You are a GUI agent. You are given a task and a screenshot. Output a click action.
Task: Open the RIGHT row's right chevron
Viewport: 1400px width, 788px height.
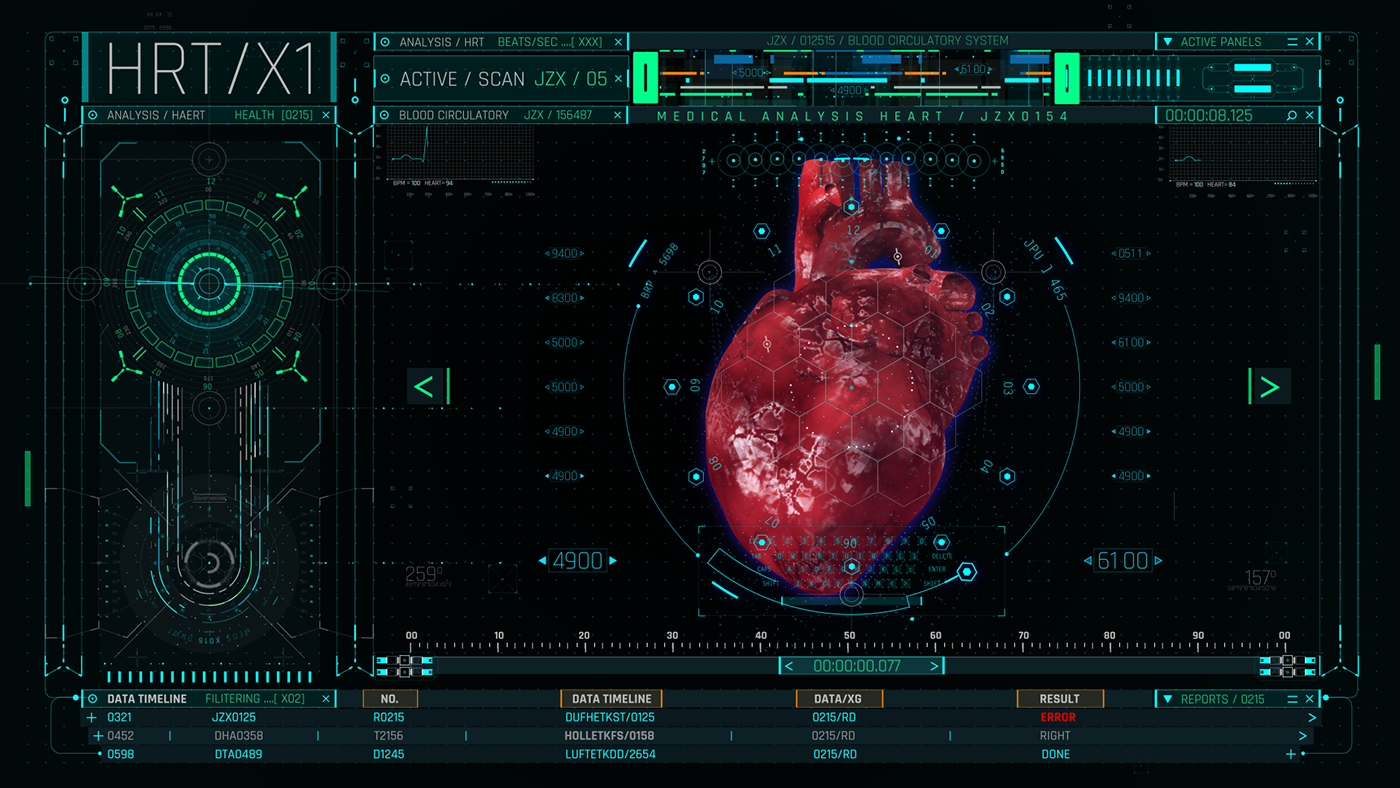pyautogui.click(x=1302, y=736)
